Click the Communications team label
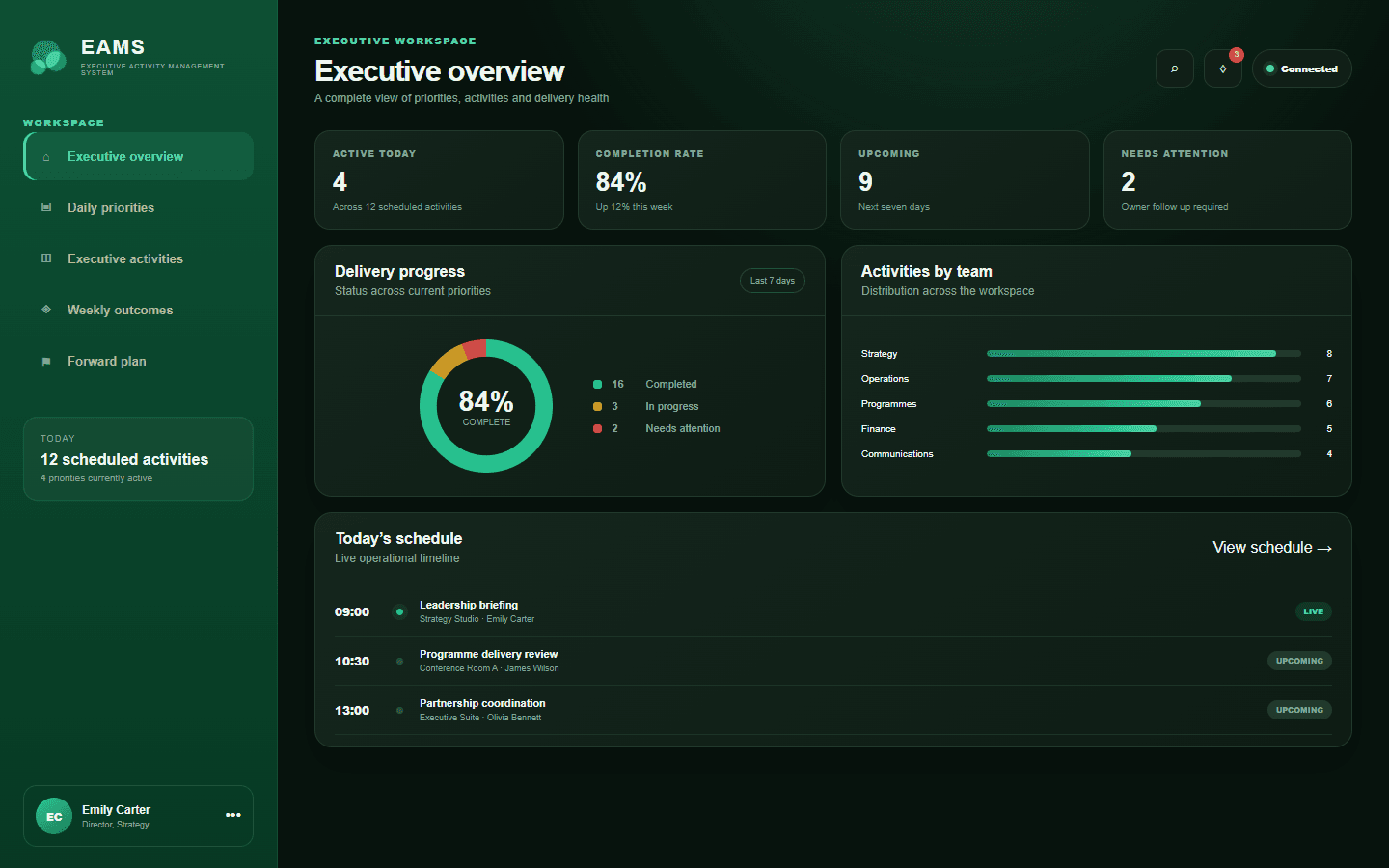Viewport: 1389px width, 868px height. pos(897,454)
